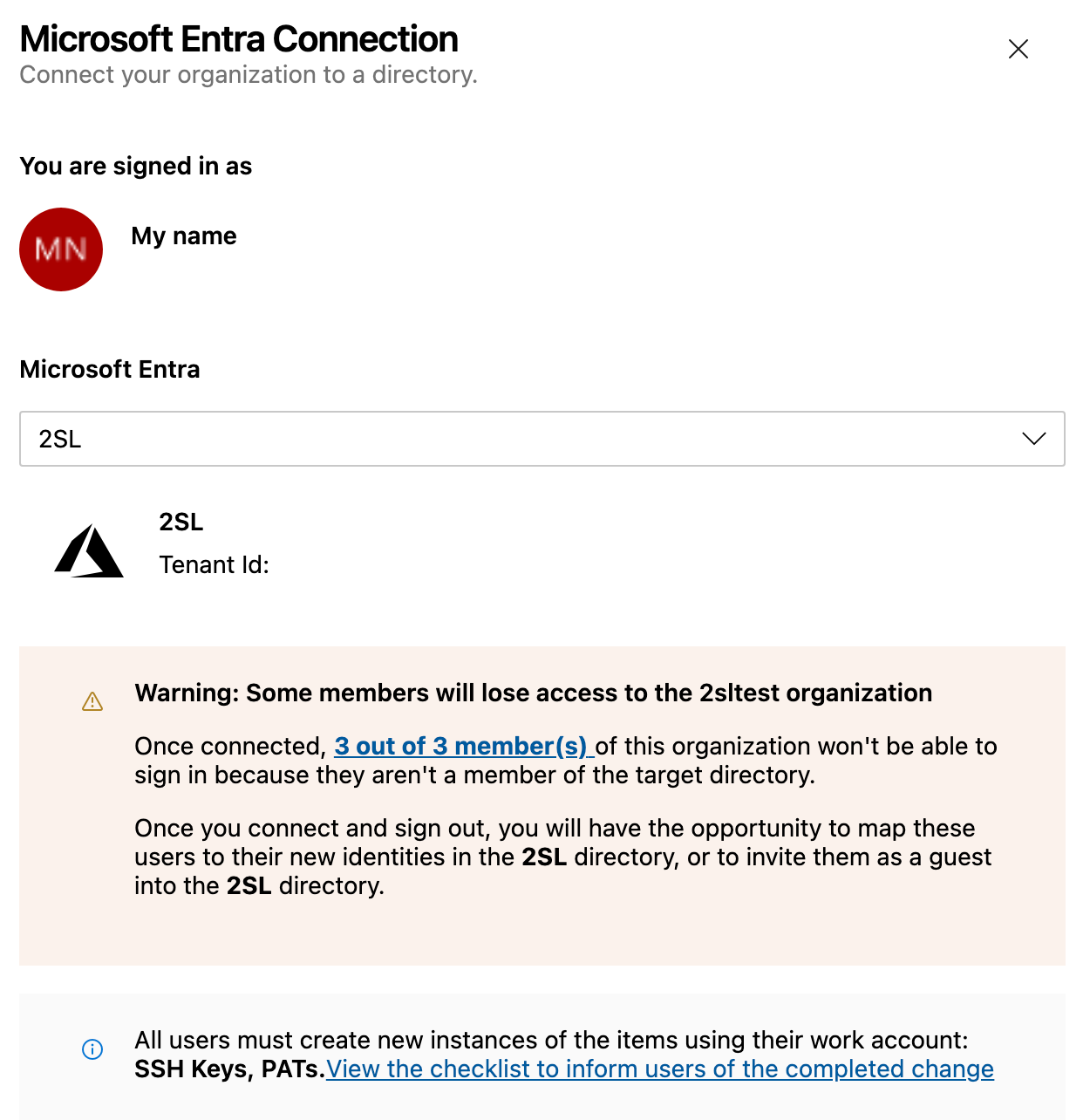Click the Tenant Id label
Image resolution: width=1090 pixels, height=1120 pixels.
[x=214, y=565]
